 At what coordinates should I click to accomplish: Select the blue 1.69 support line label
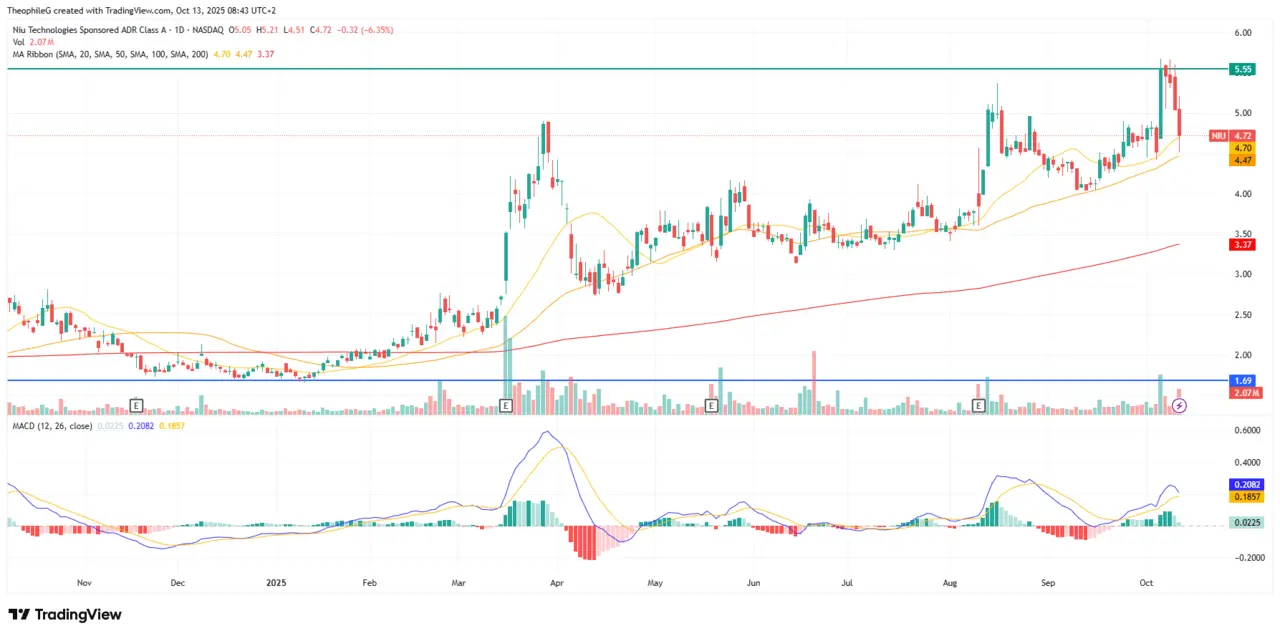[1243, 381]
